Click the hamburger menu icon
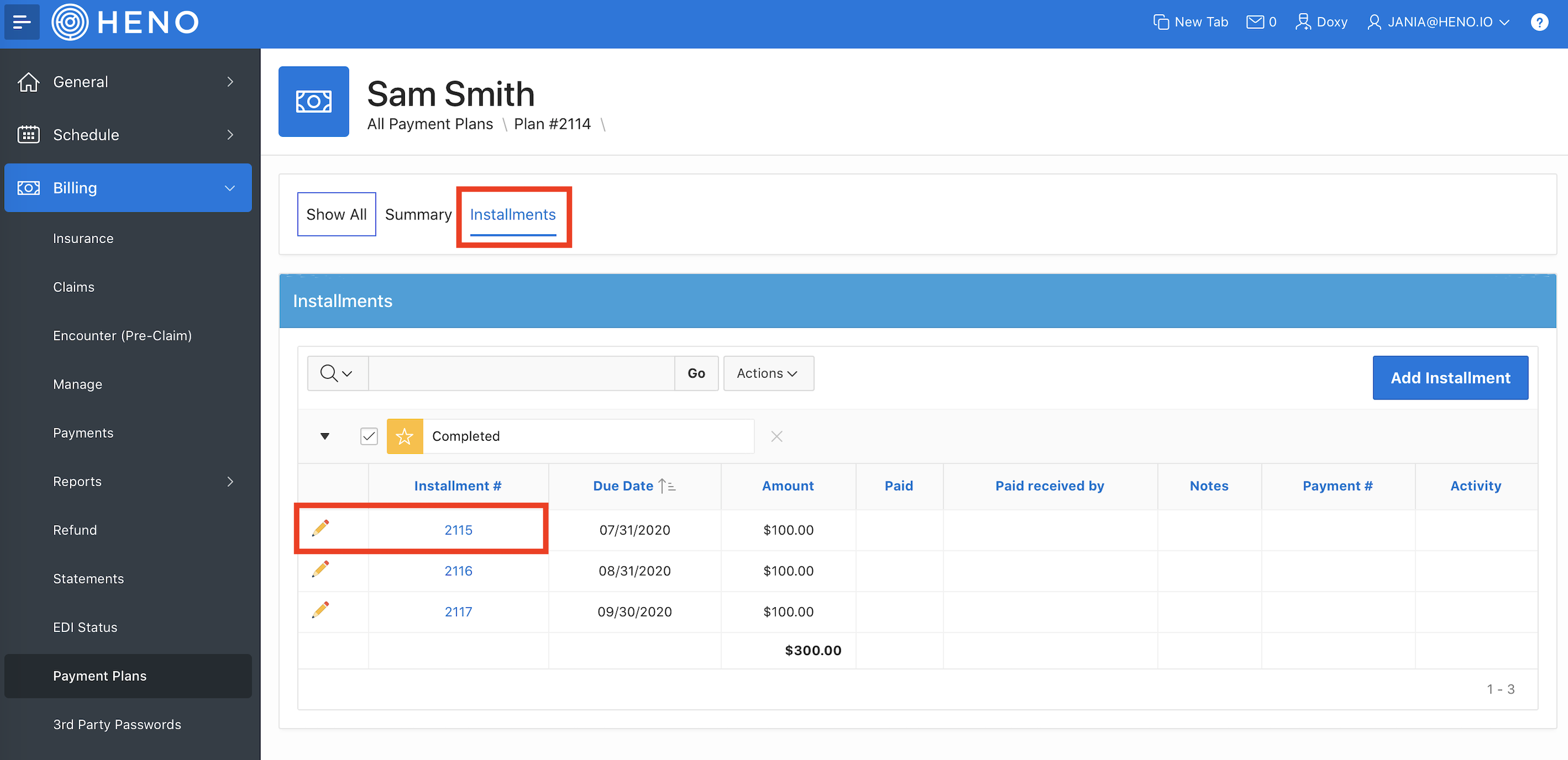1568x760 pixels. [x=22, y=22]
